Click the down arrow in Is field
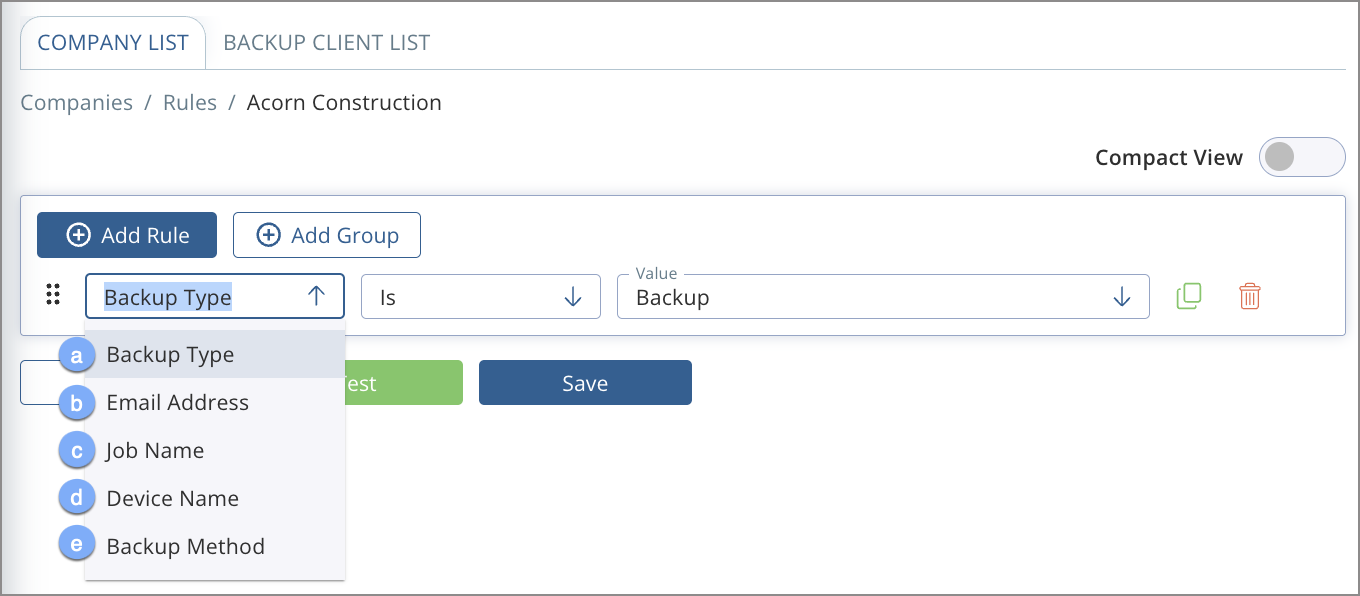The height and width of the screenshot is (596, 1360). tap(573, 297)
